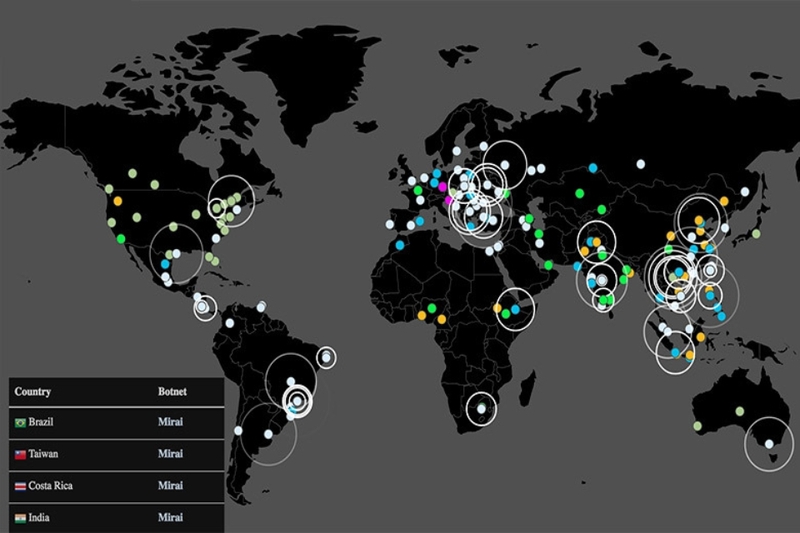The width and height of the screenshot is (800, 533).
Task: Select the magenta dot in central Europe
Action: 442,187
